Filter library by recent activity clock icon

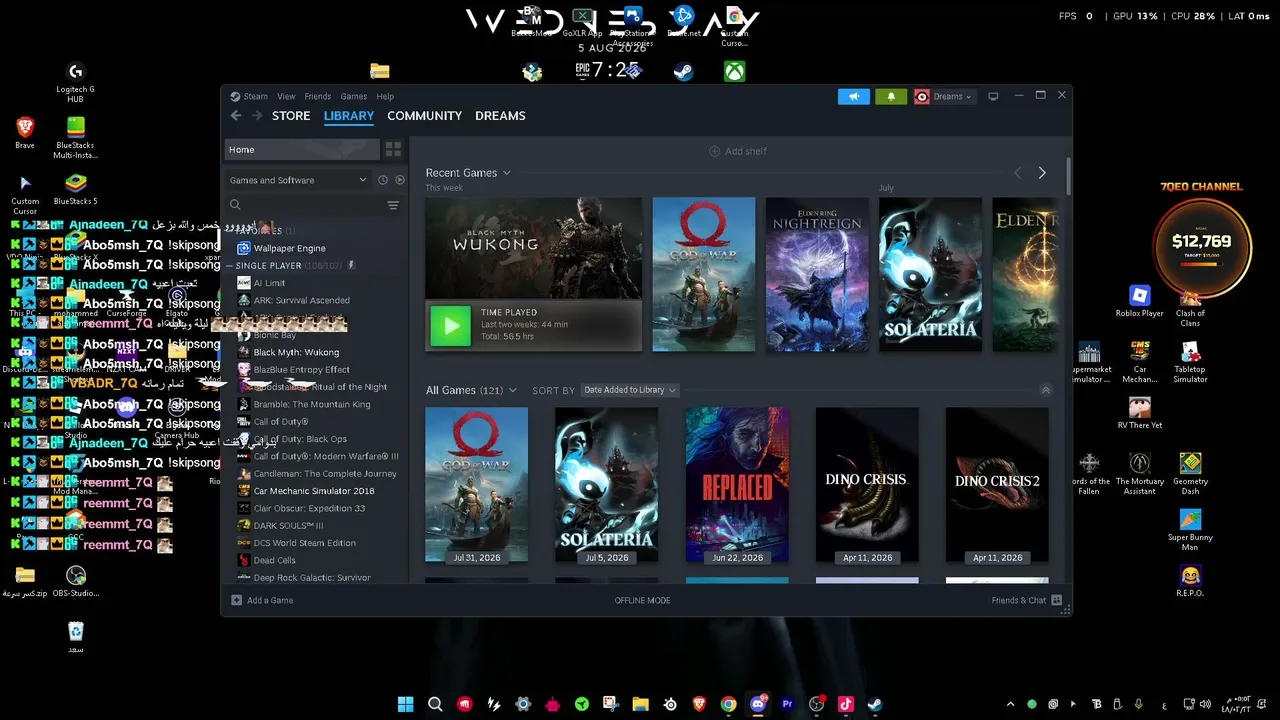click(382, 180)
